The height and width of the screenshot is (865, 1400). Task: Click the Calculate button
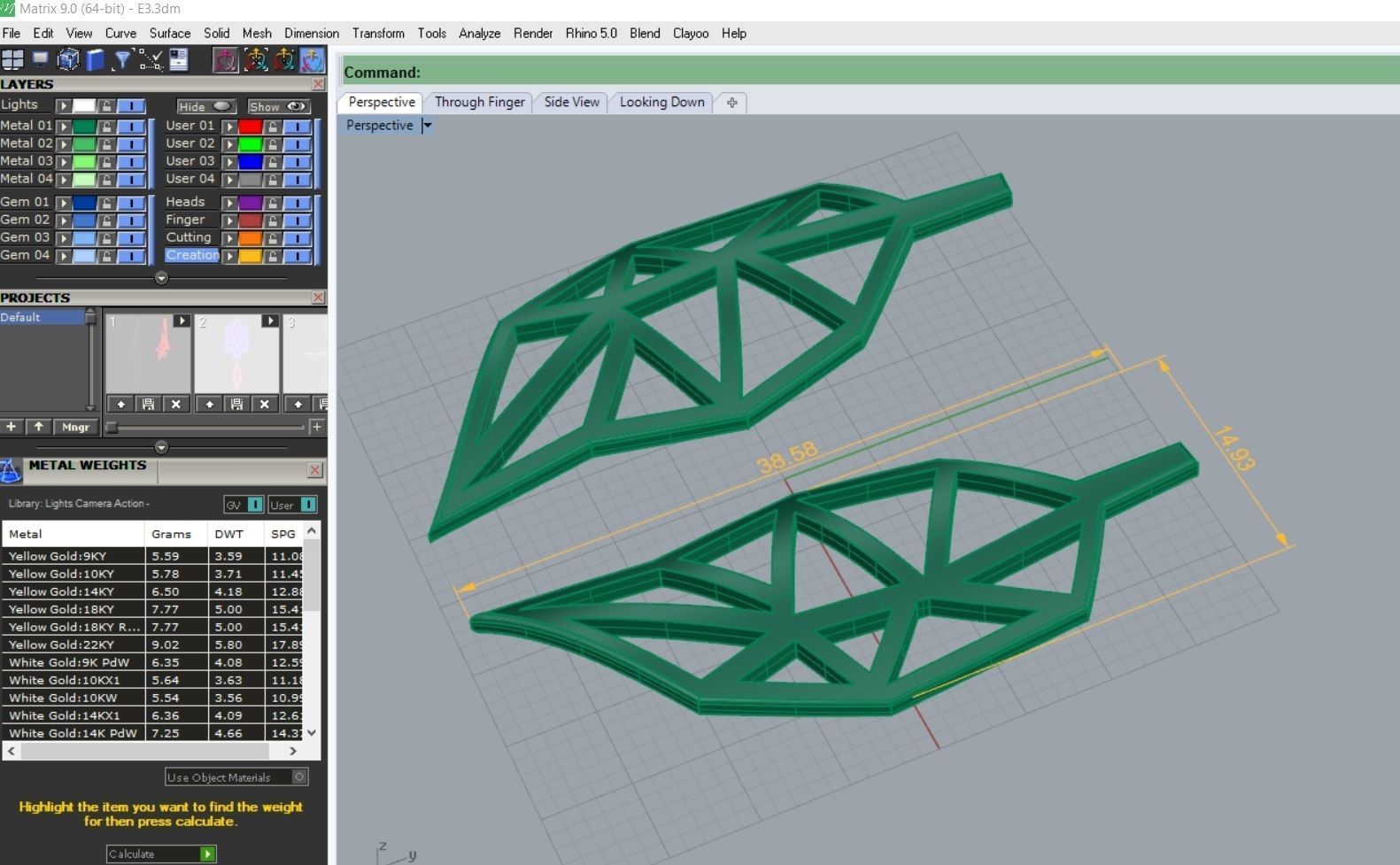tap(160, 853)
